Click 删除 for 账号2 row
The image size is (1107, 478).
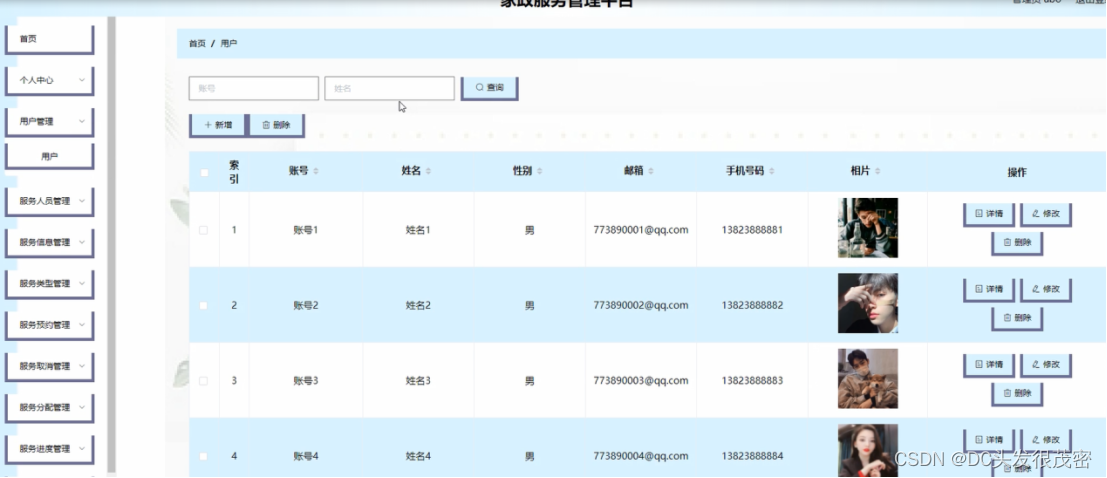click(1017, 318)
